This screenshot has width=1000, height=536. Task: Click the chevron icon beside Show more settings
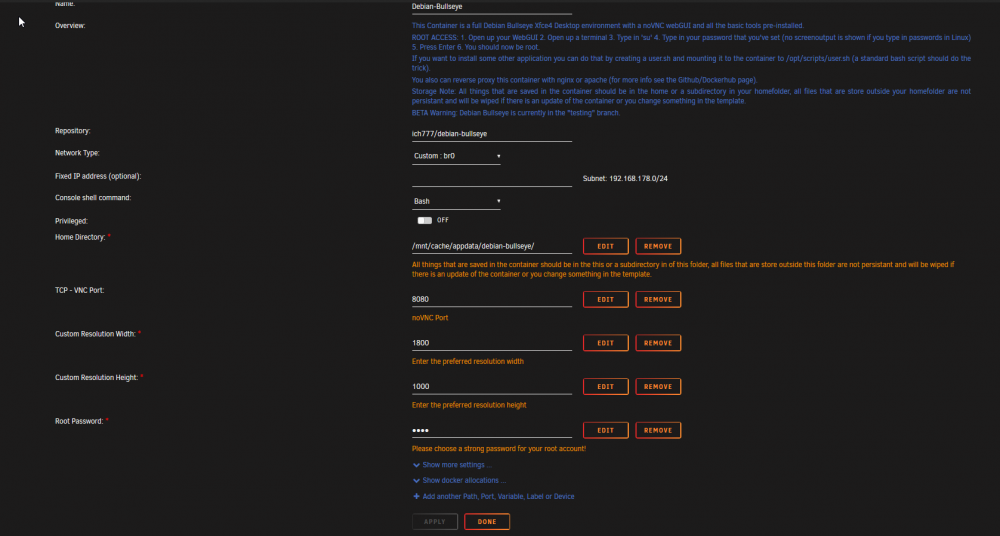[x=416, y=465]
